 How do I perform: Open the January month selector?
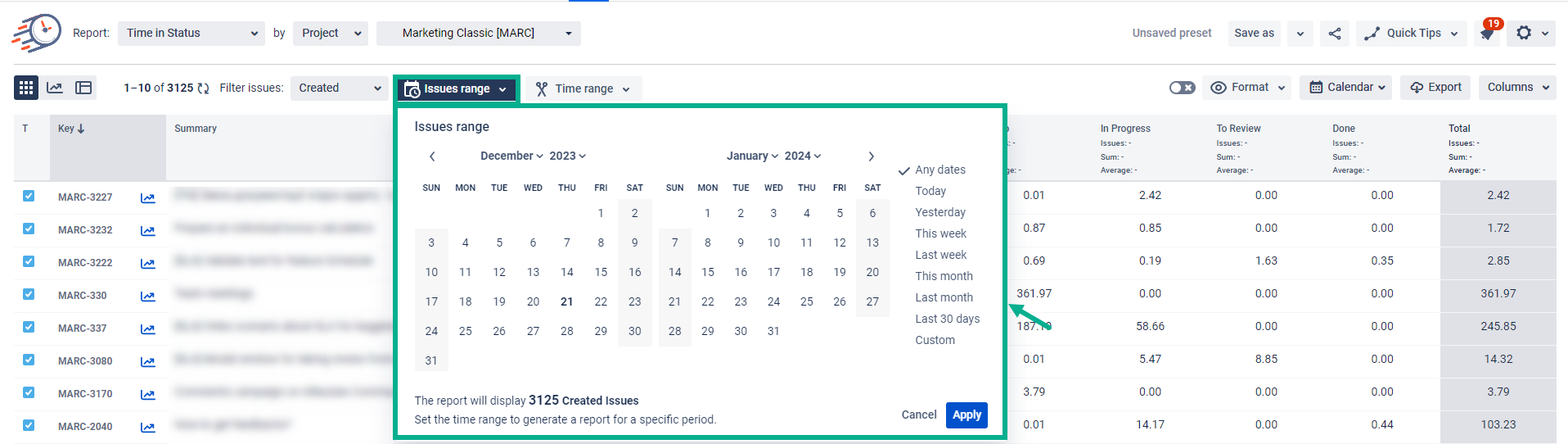tap(752, 156)
